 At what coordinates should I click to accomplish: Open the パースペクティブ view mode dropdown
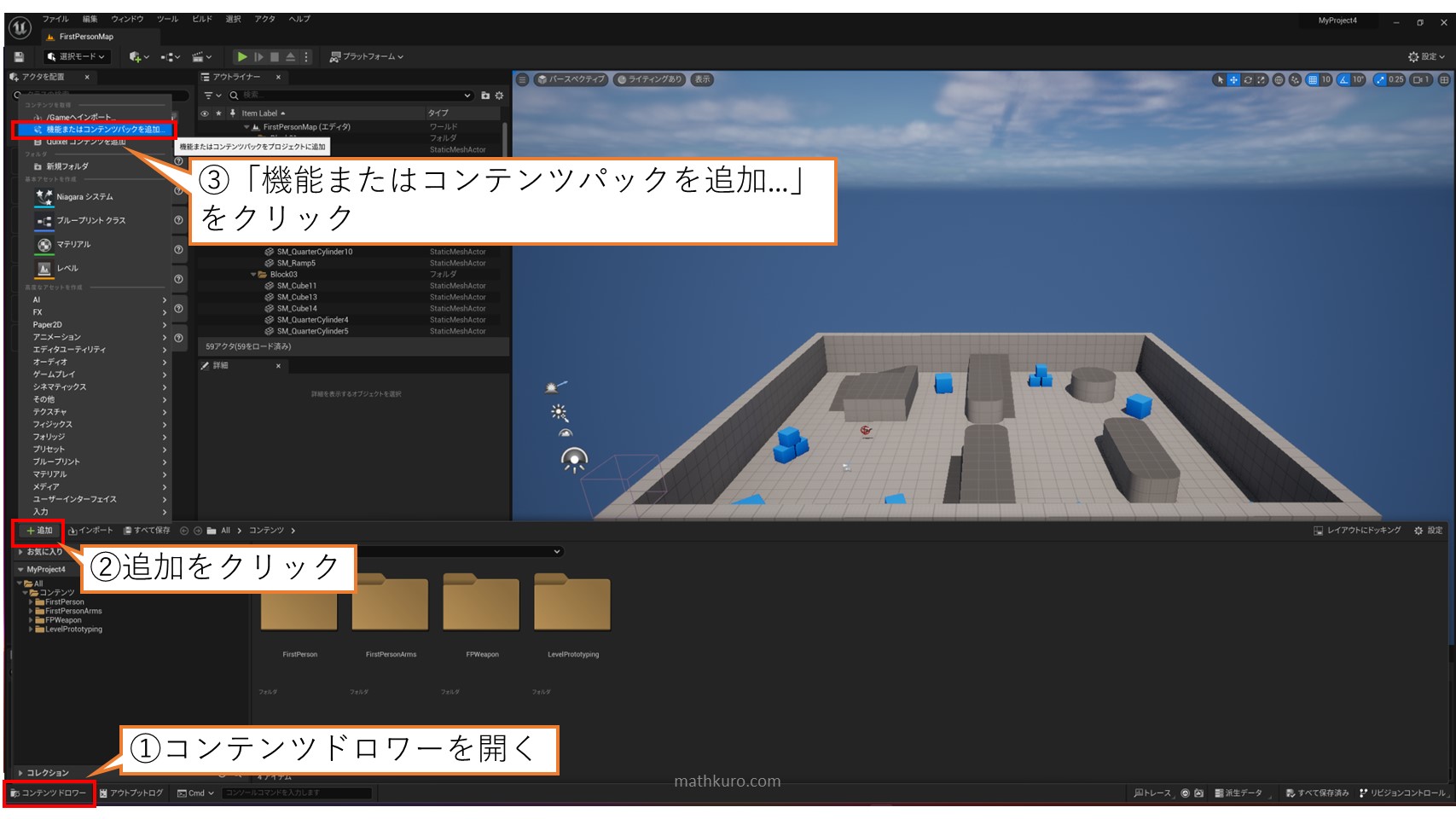pos(571,79)
